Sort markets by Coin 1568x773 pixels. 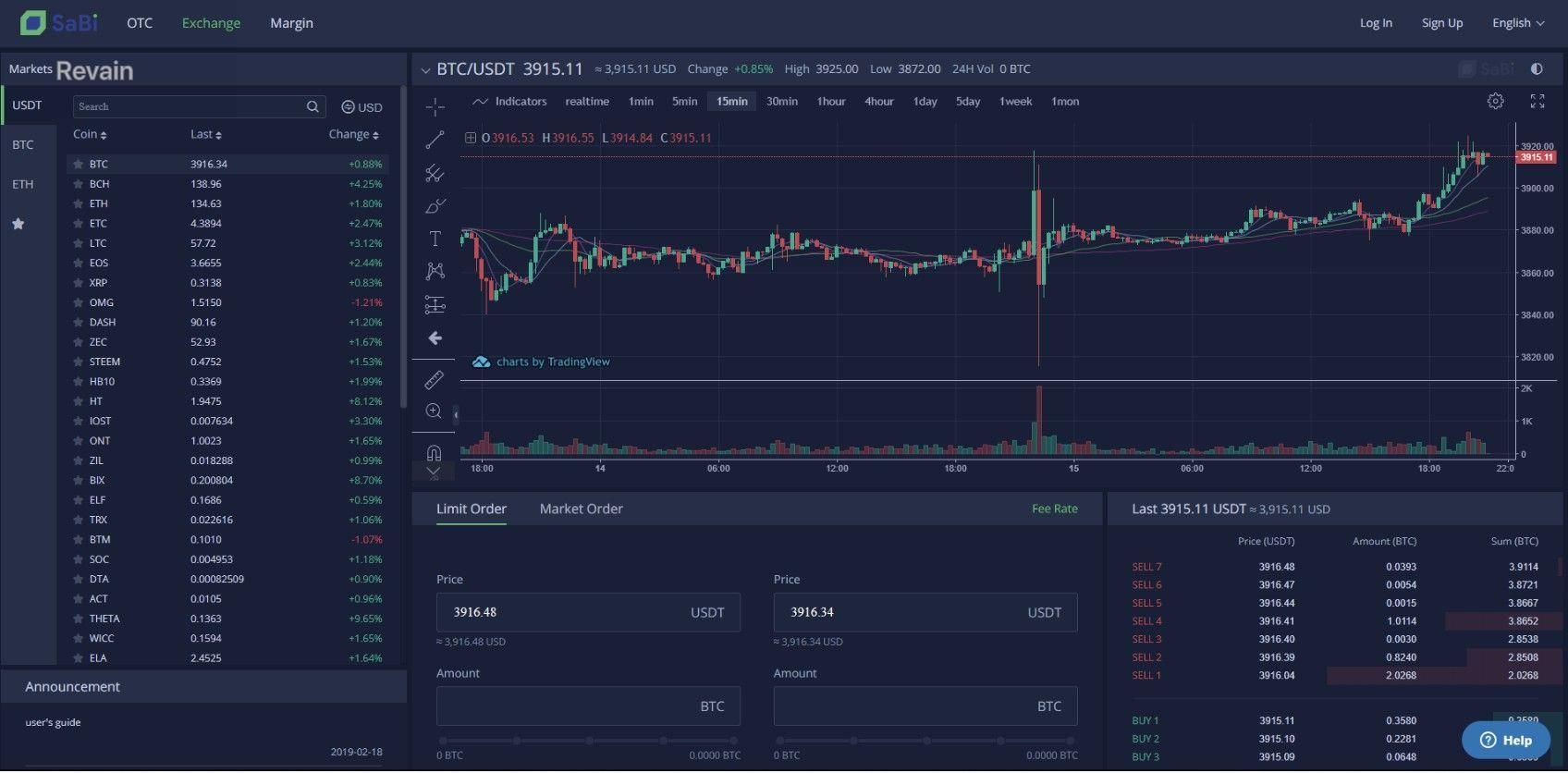point(90,134)
